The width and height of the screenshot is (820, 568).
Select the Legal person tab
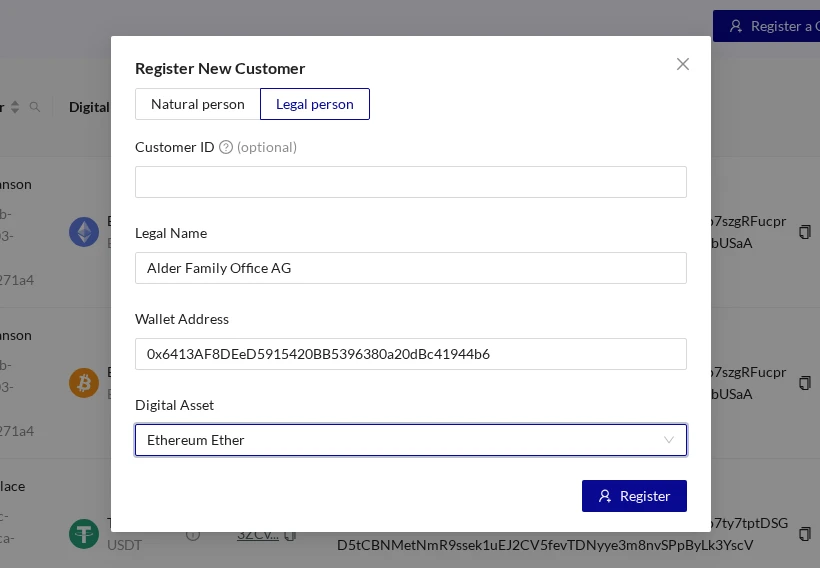click(x=315, y=104)
